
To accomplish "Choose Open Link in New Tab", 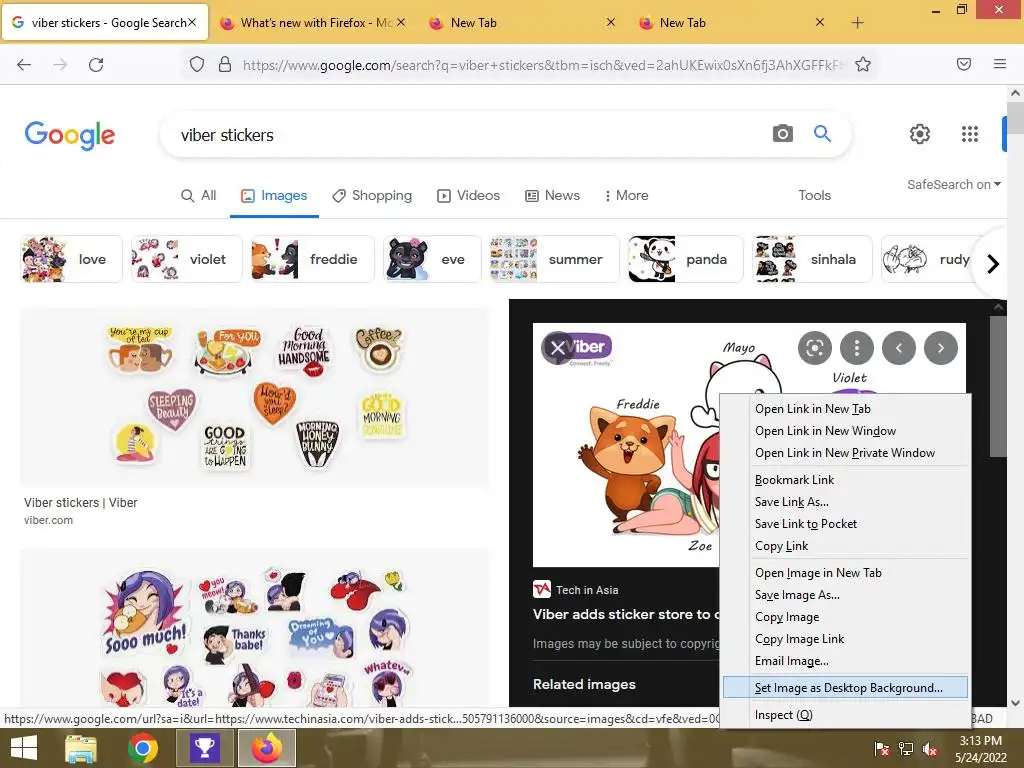I will (845, 409).
